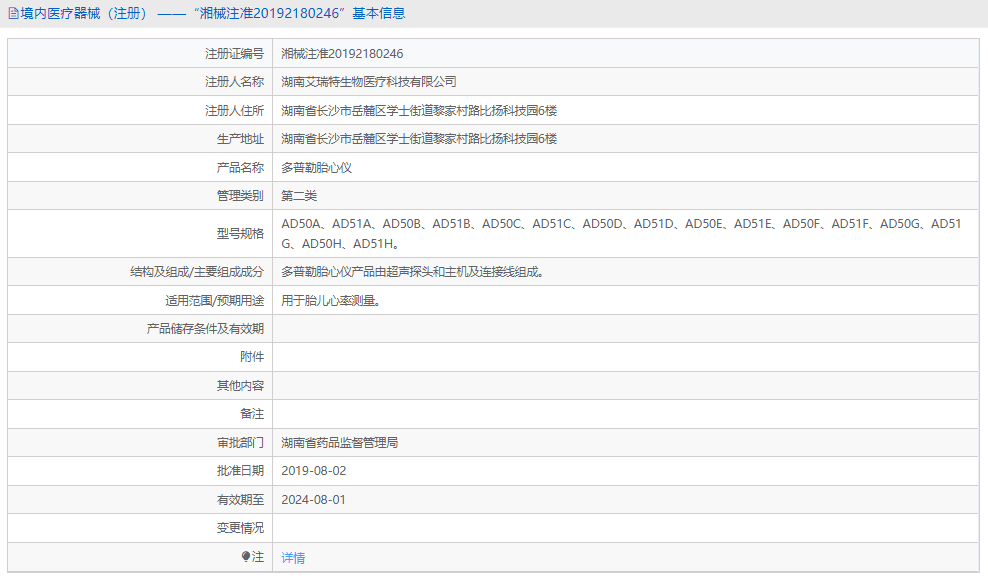Click the 注册人名称 row label
This screenshot has height=582, width=988.
click(x=234, y=82)
